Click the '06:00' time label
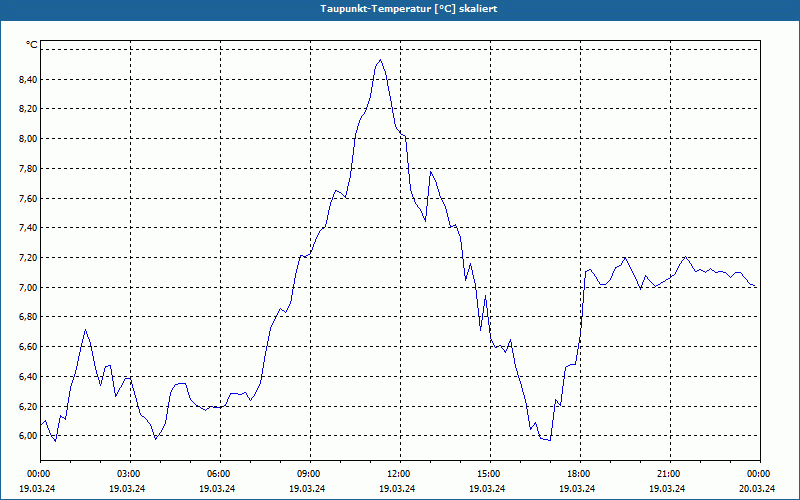 (x=220, y=474)
